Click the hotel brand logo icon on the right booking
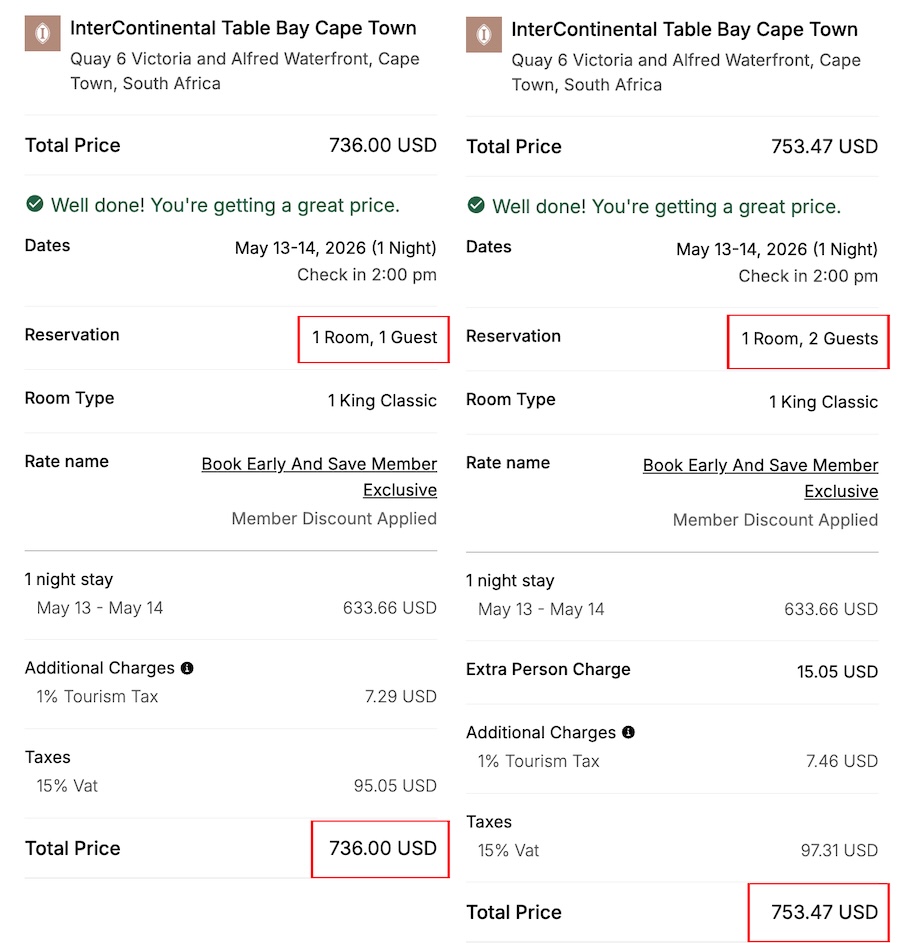This screenshot has height=943, width=900. [x=485, y=34]
